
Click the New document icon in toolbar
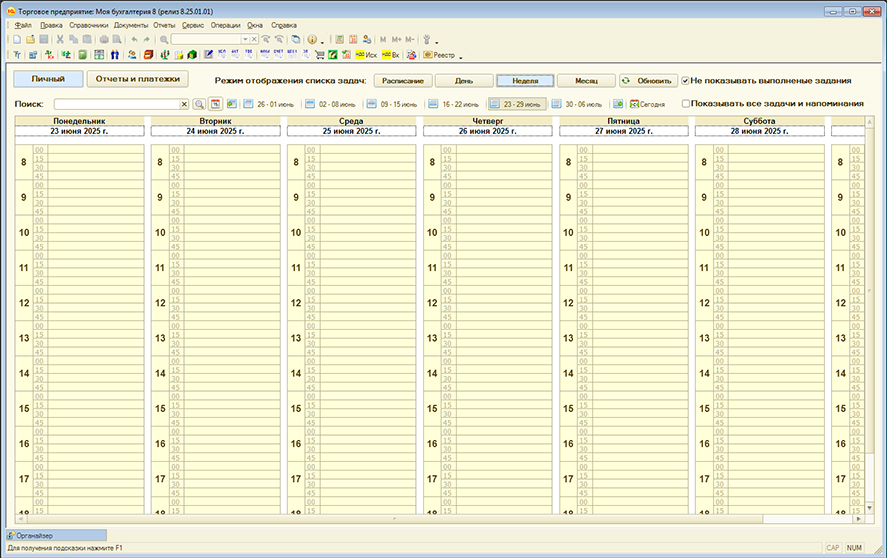[17, 39]
